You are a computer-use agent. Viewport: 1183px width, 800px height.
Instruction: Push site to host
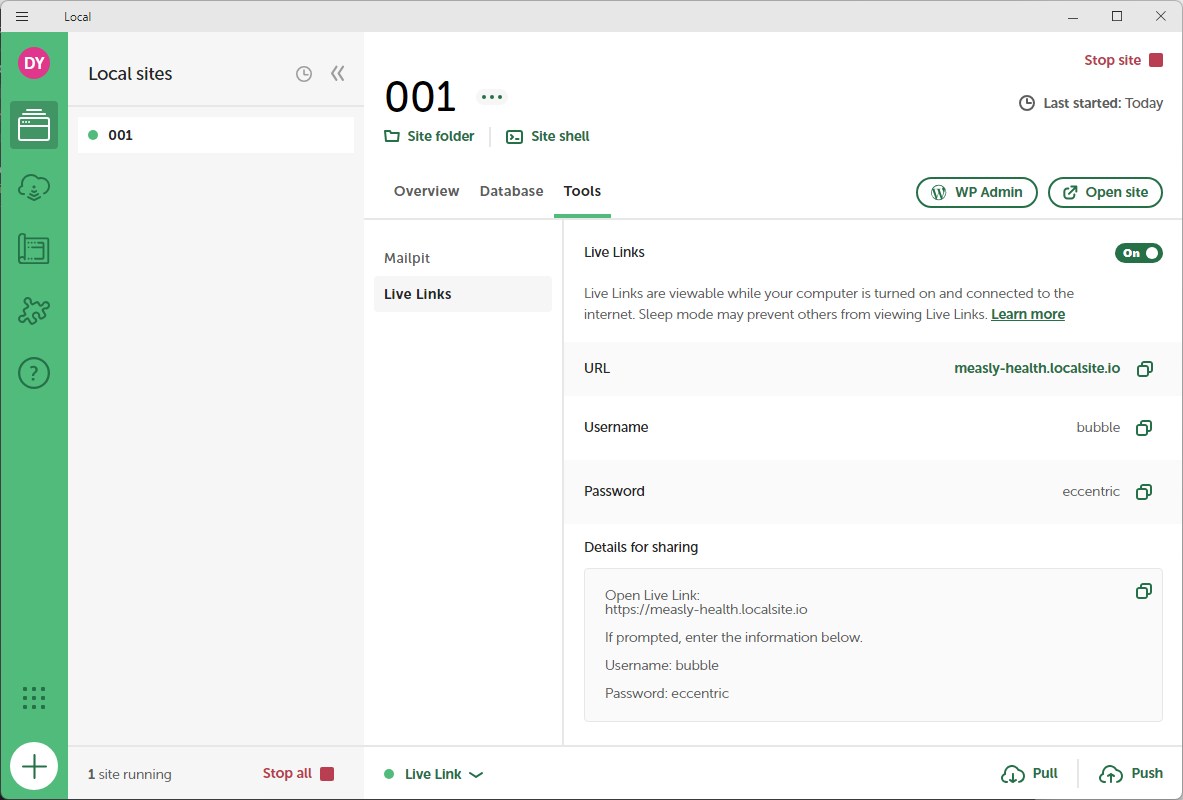click(x=1130, y=774)
